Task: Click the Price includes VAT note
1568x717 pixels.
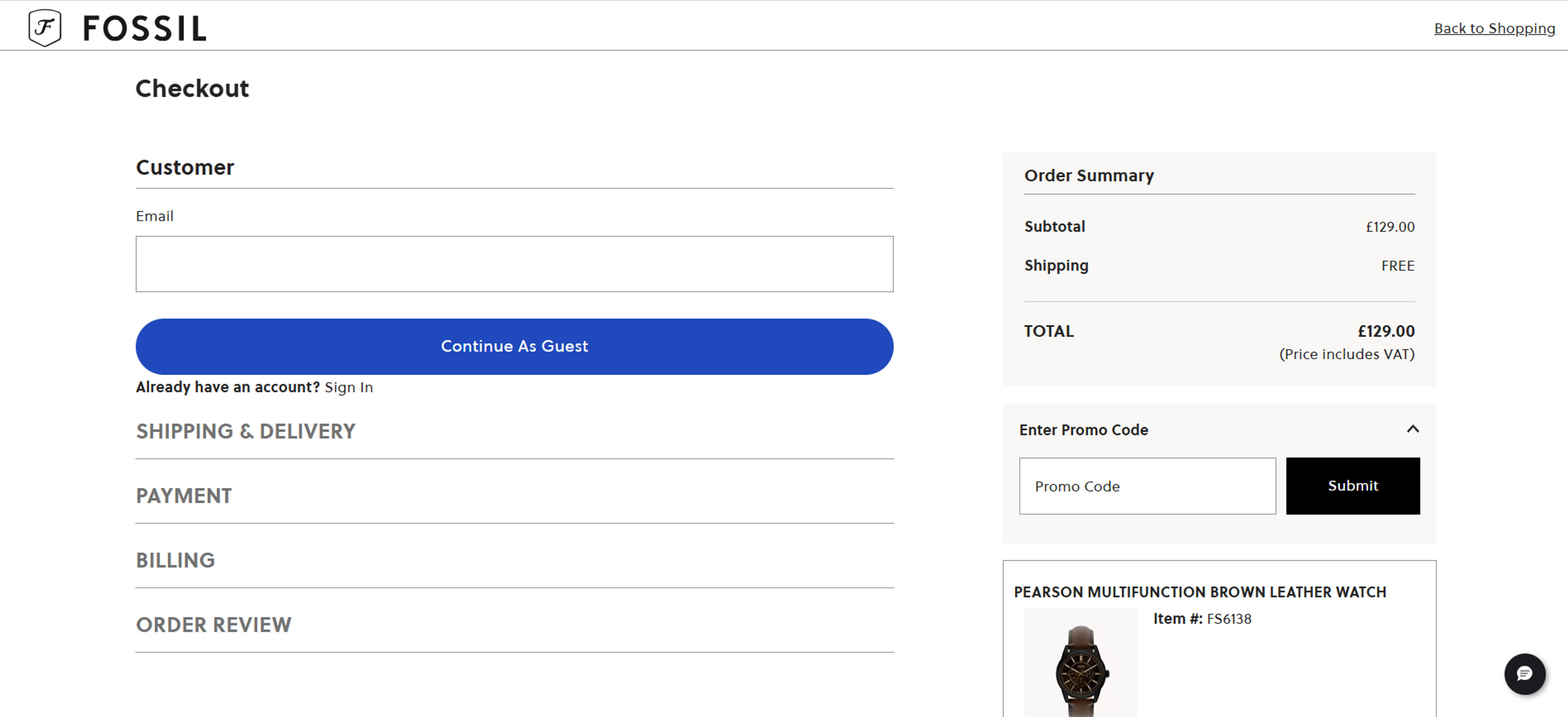Action: click(x=1346, y=355)
